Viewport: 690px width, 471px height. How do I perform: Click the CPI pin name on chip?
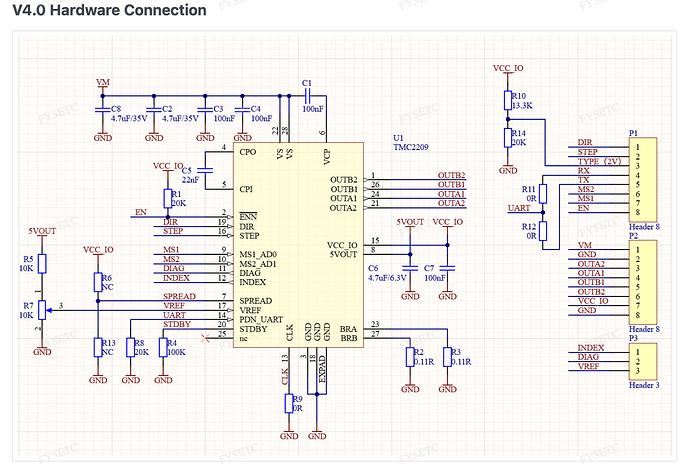246,189
